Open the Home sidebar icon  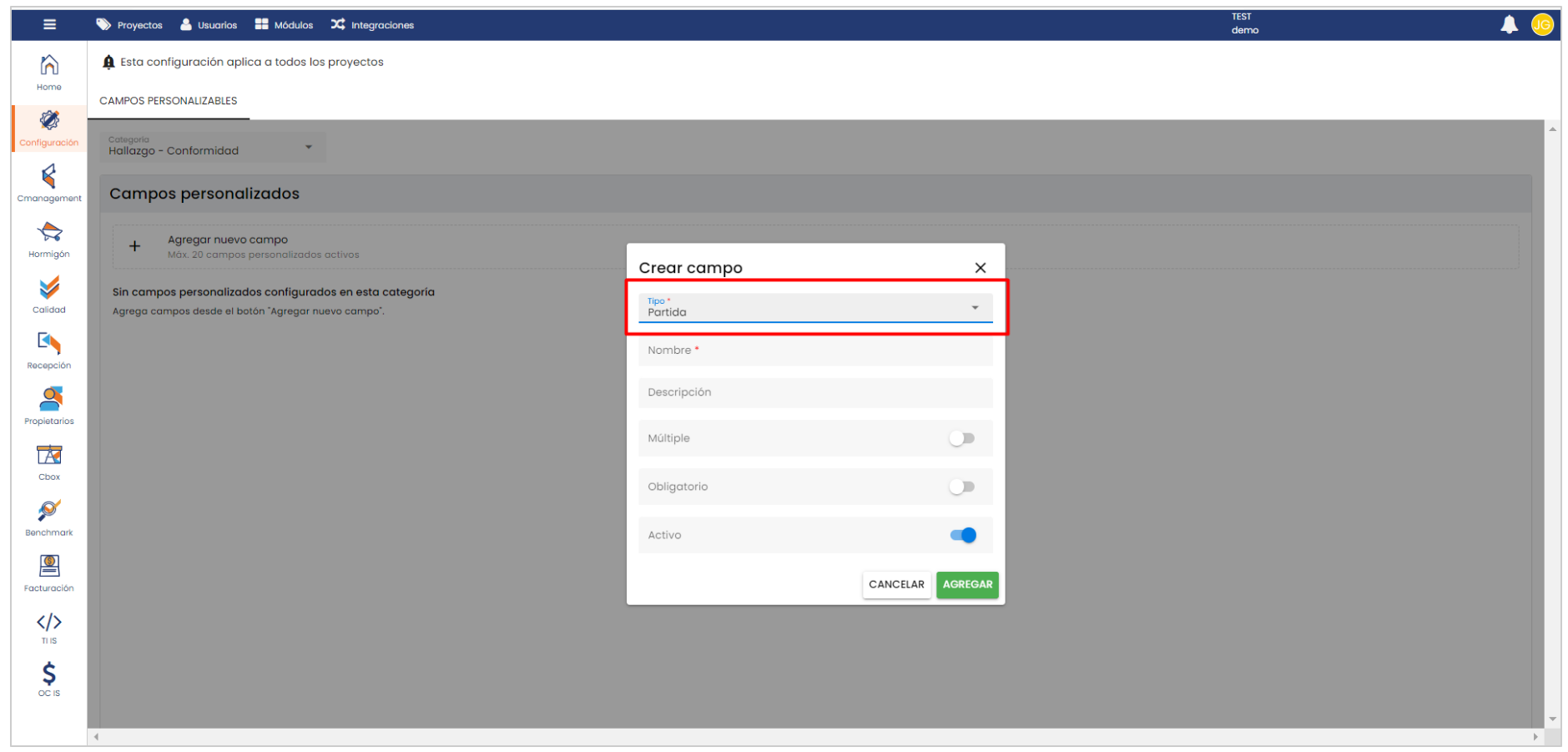[x=49, y=66]
